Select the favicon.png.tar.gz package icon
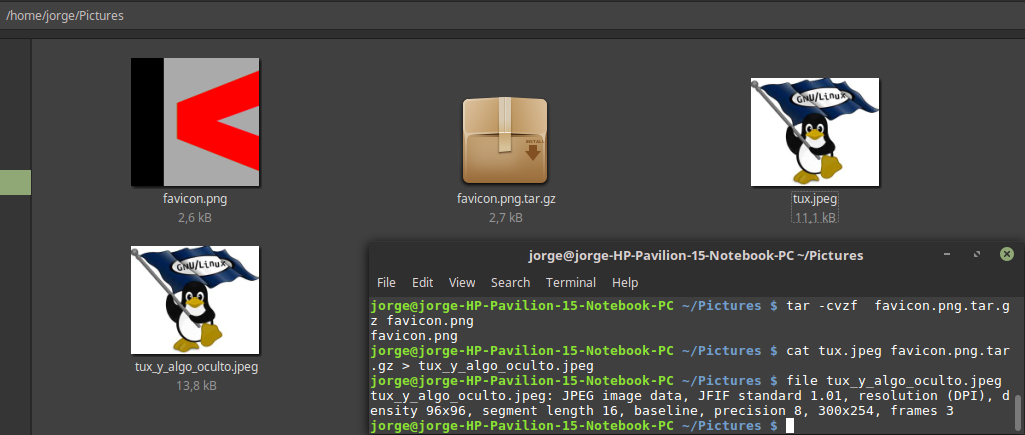 click(x=505, y=141)
